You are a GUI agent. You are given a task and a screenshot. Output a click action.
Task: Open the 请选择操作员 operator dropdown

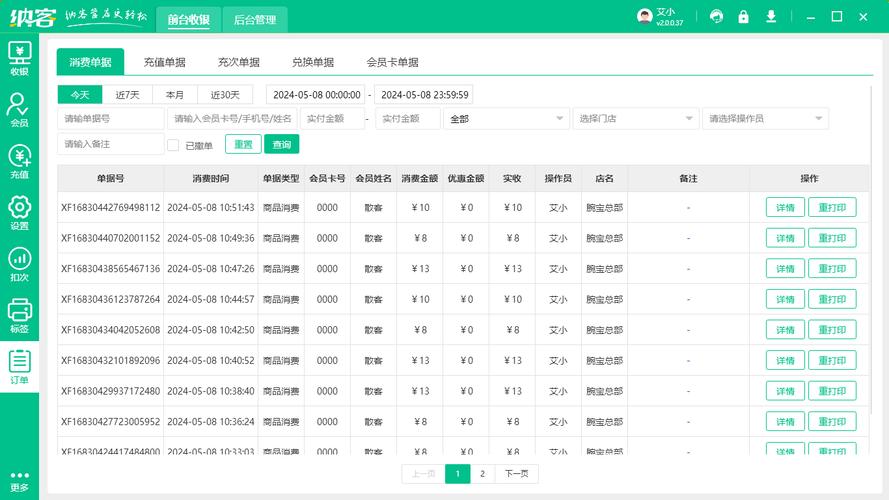[x=765, y=118]
